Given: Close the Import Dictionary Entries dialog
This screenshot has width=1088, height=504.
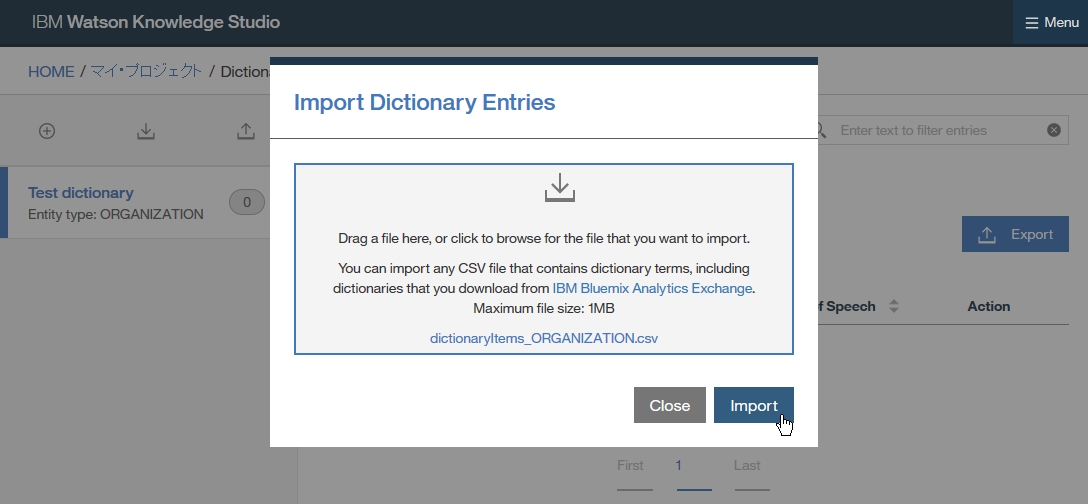Looking at the screenshot, I should point(669,405).
